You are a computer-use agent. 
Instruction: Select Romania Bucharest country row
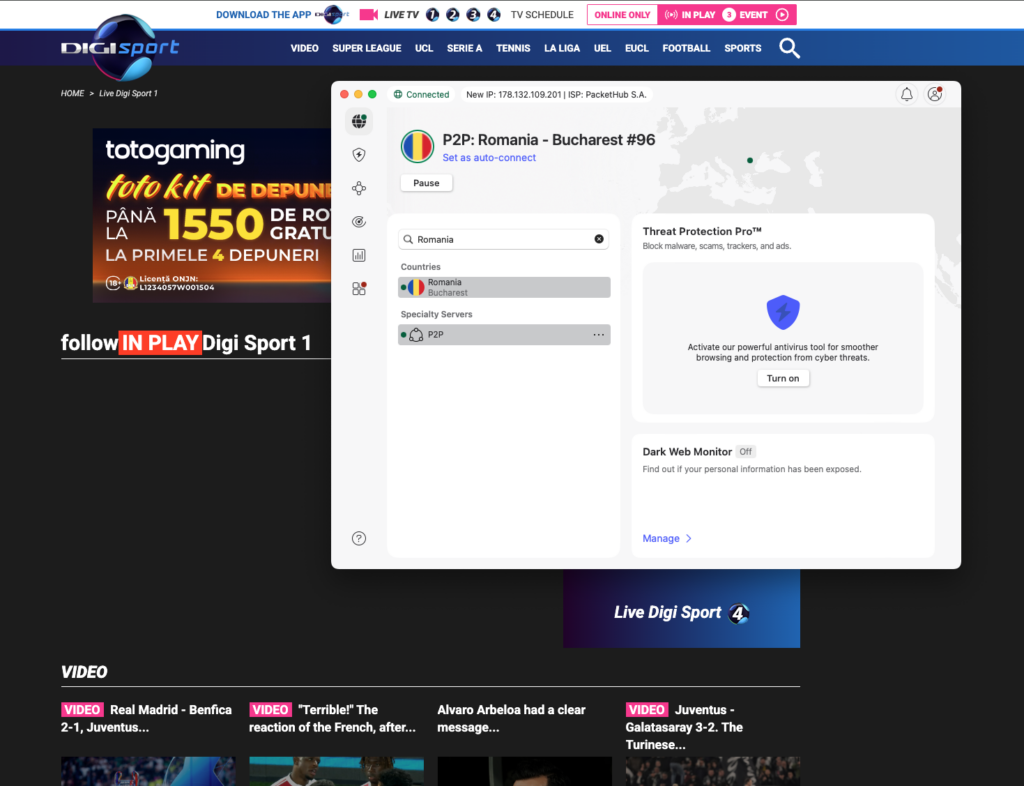[504, 287]
